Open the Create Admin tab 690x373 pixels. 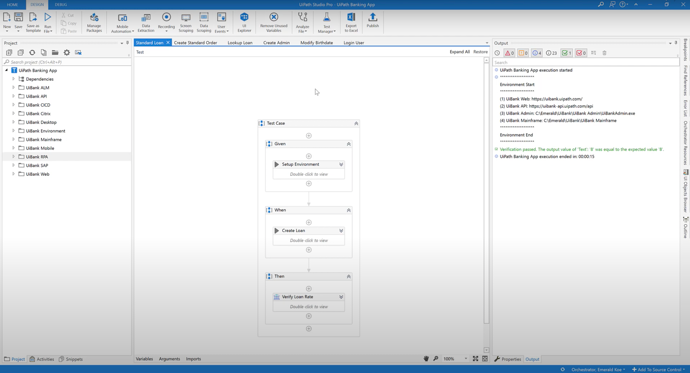pyautogui.click(x=276, y=43)
